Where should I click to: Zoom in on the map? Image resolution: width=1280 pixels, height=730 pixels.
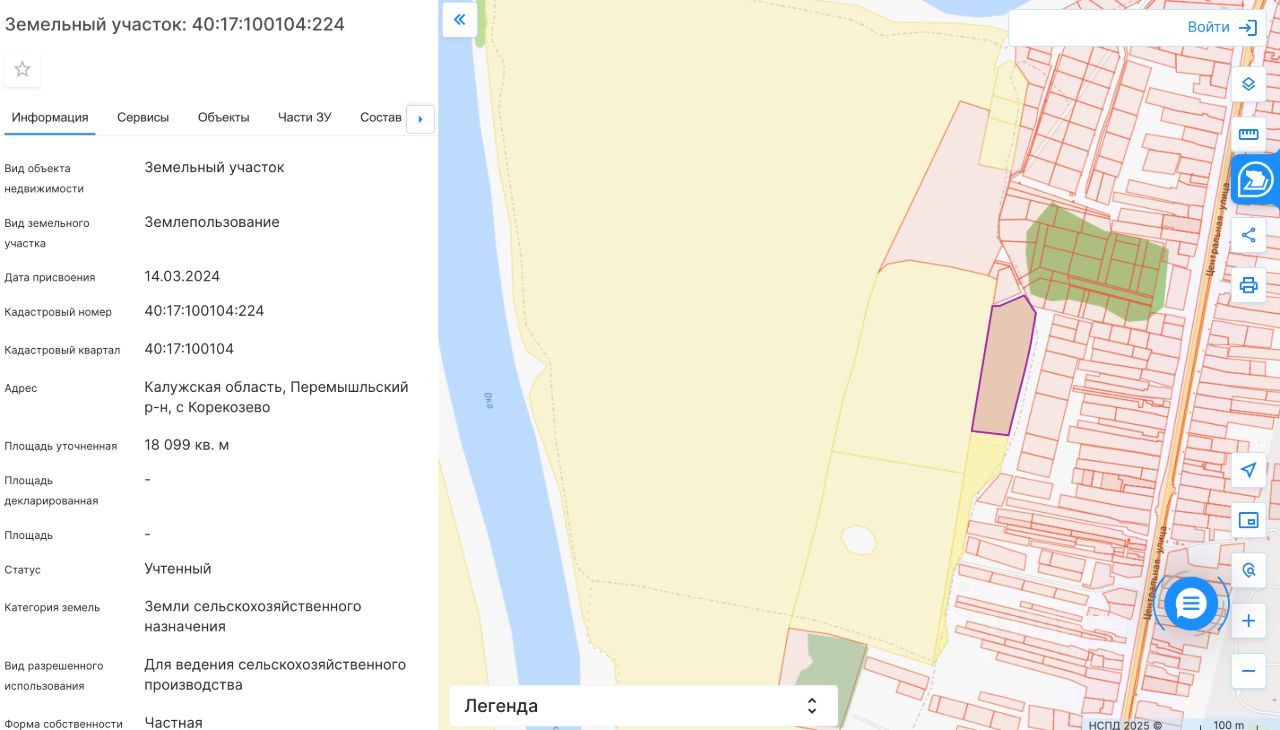1248,621
